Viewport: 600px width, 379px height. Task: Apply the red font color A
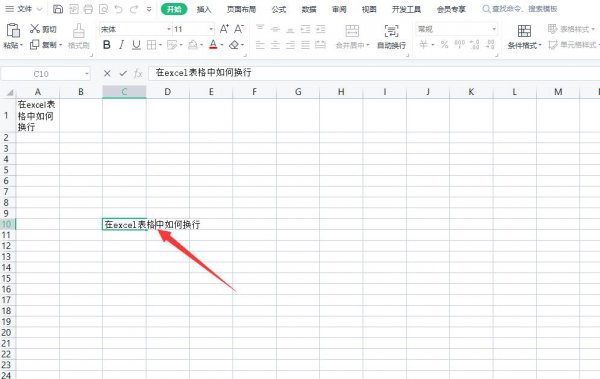pos(213,45)
